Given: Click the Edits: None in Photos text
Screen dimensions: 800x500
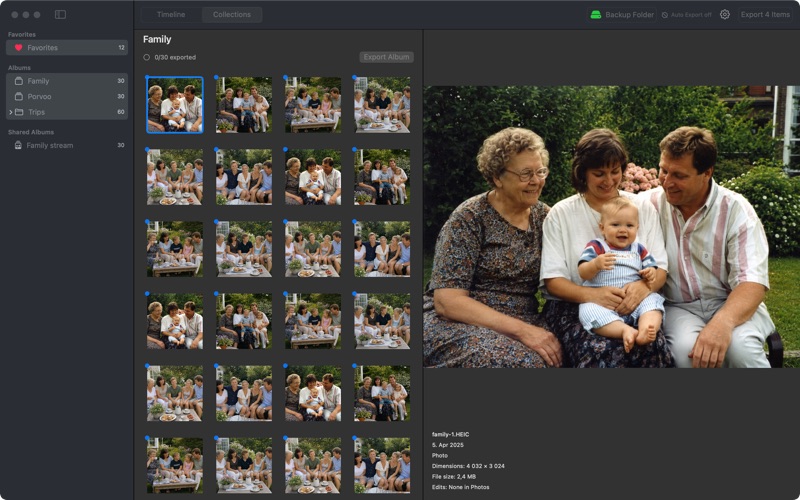Looking at the screenshot, I should click(x=460, y=487).
